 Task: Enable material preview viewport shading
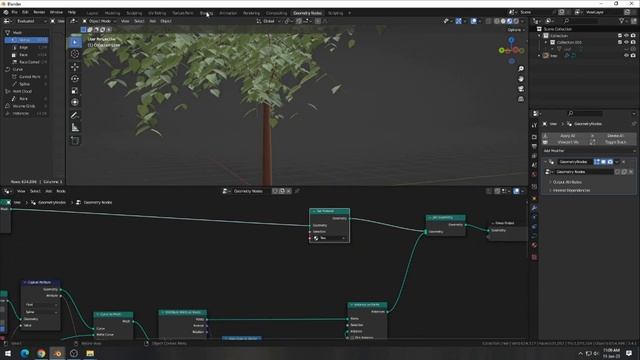(x=509, y=21)
